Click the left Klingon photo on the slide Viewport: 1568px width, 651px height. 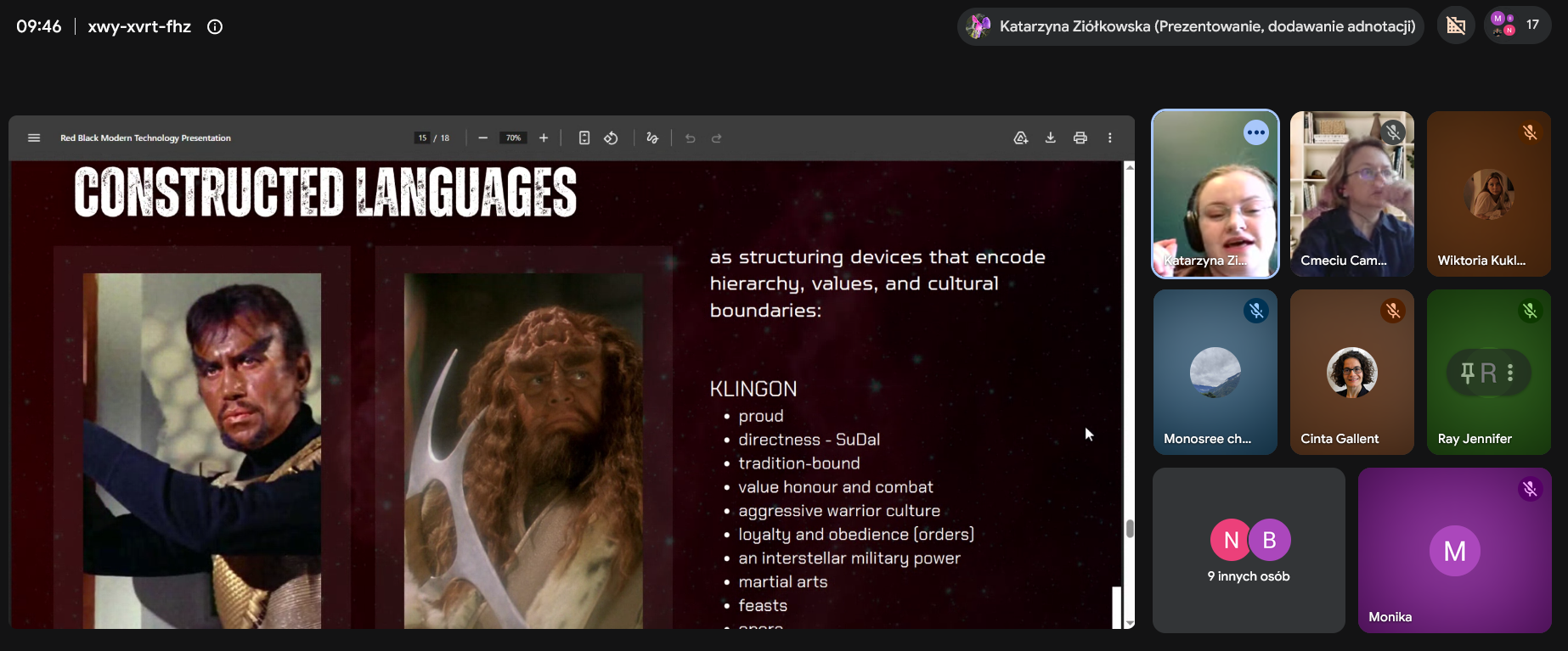[x=202, y=451]
